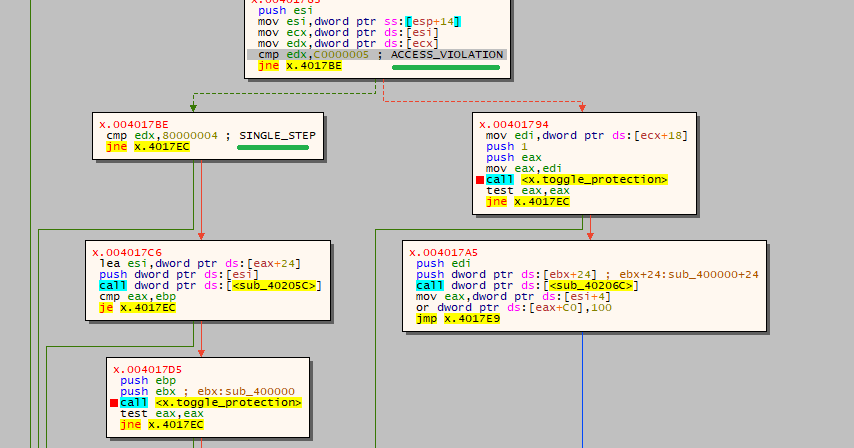Select the 'push 1' instruction

[x=507, y=146]
